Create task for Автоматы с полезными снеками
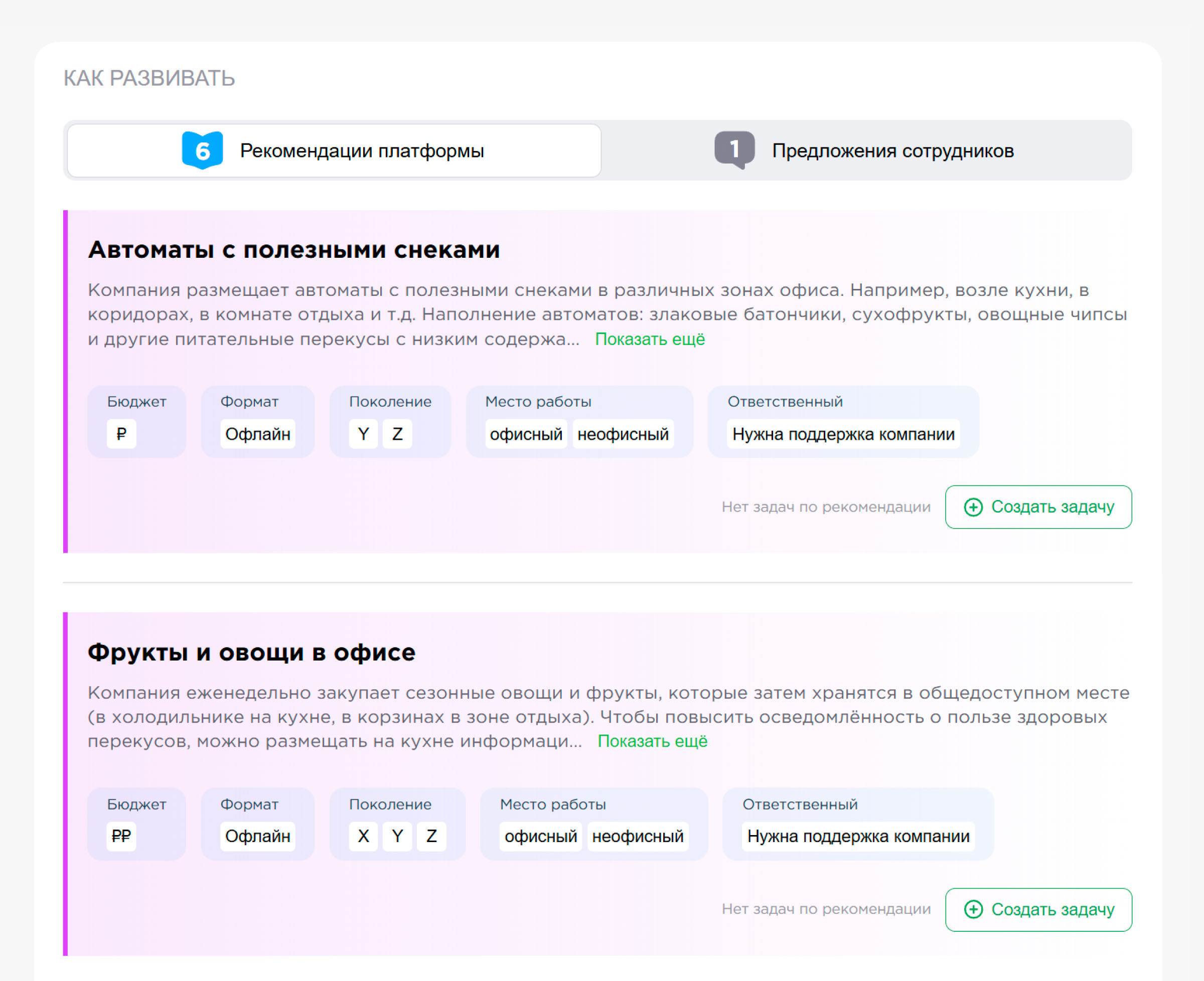 pyautogui.click(x=1038, y=507)
